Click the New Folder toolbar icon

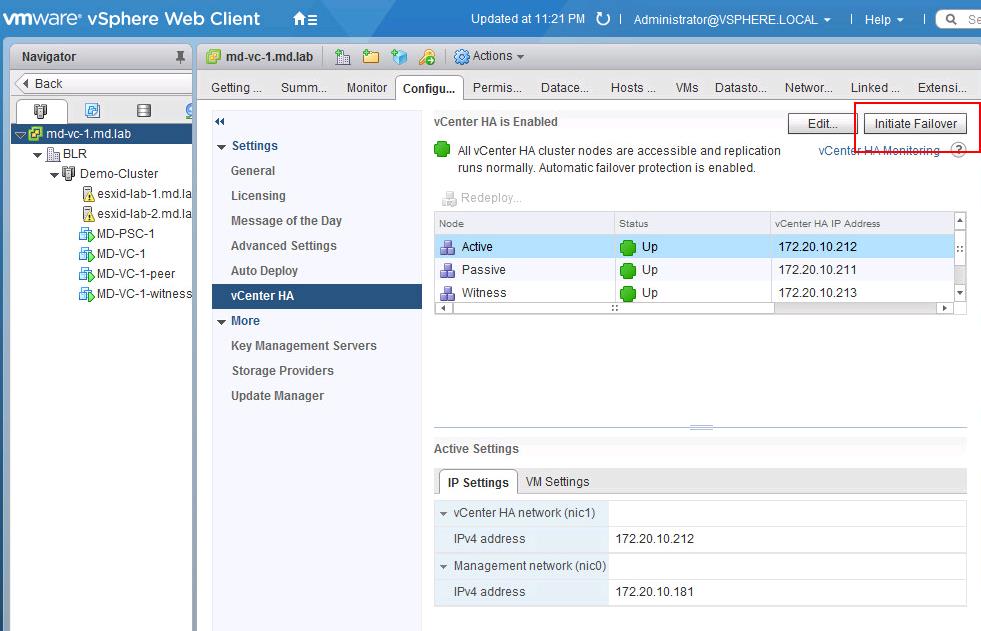[x=371, y=57]
